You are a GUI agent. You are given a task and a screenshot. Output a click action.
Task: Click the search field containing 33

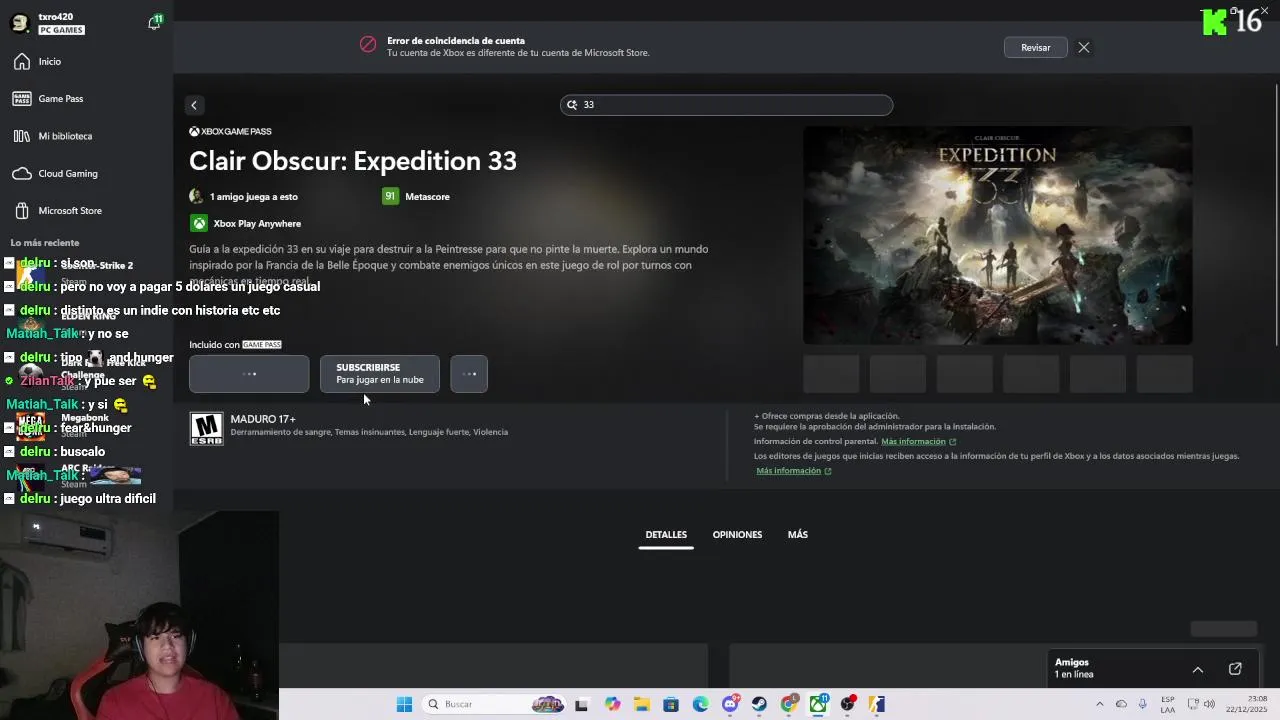coord(726,105)
